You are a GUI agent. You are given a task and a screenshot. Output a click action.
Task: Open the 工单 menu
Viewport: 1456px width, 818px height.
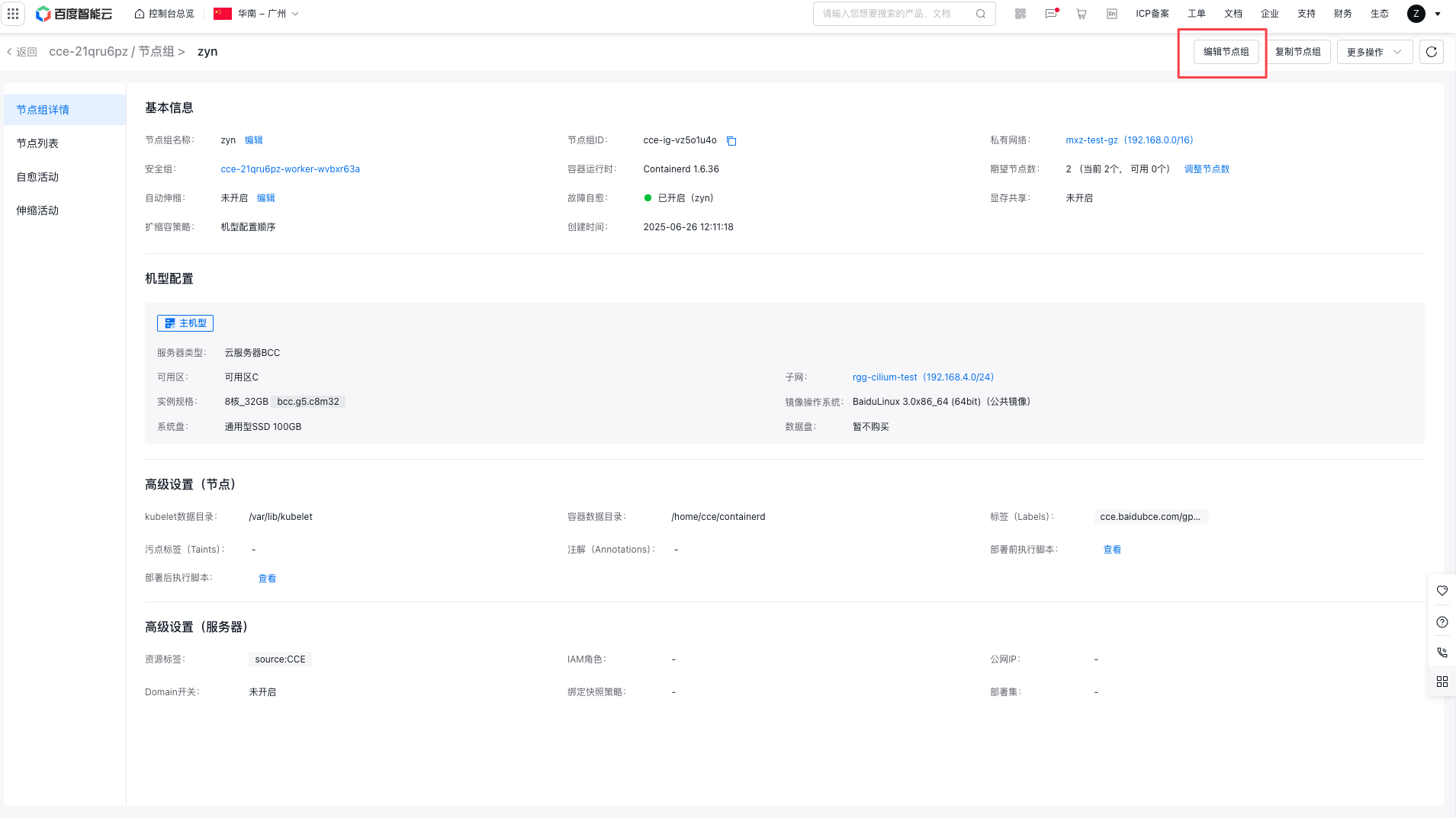[1197, 14]
